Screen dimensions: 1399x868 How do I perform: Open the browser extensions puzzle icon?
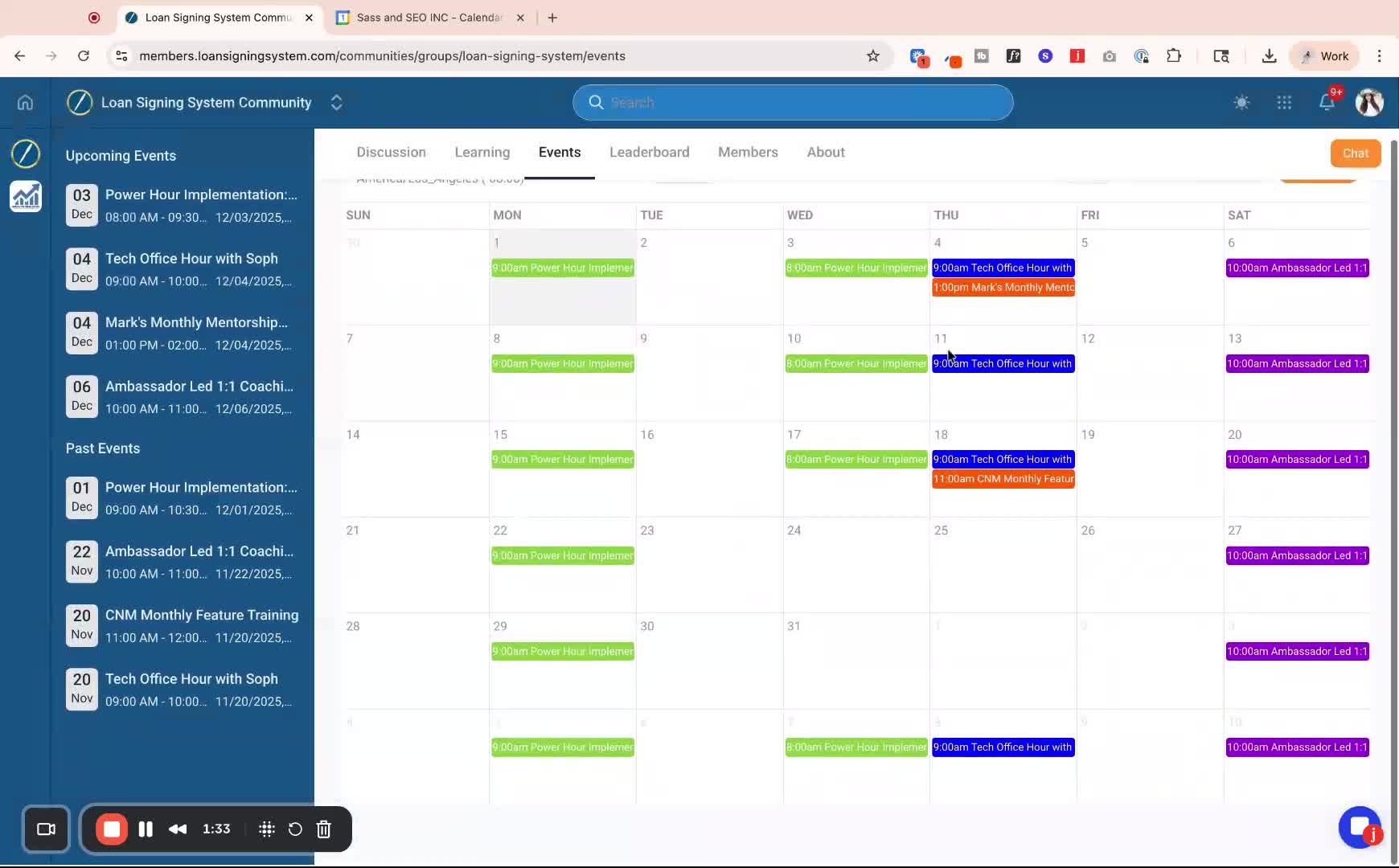1174,55
